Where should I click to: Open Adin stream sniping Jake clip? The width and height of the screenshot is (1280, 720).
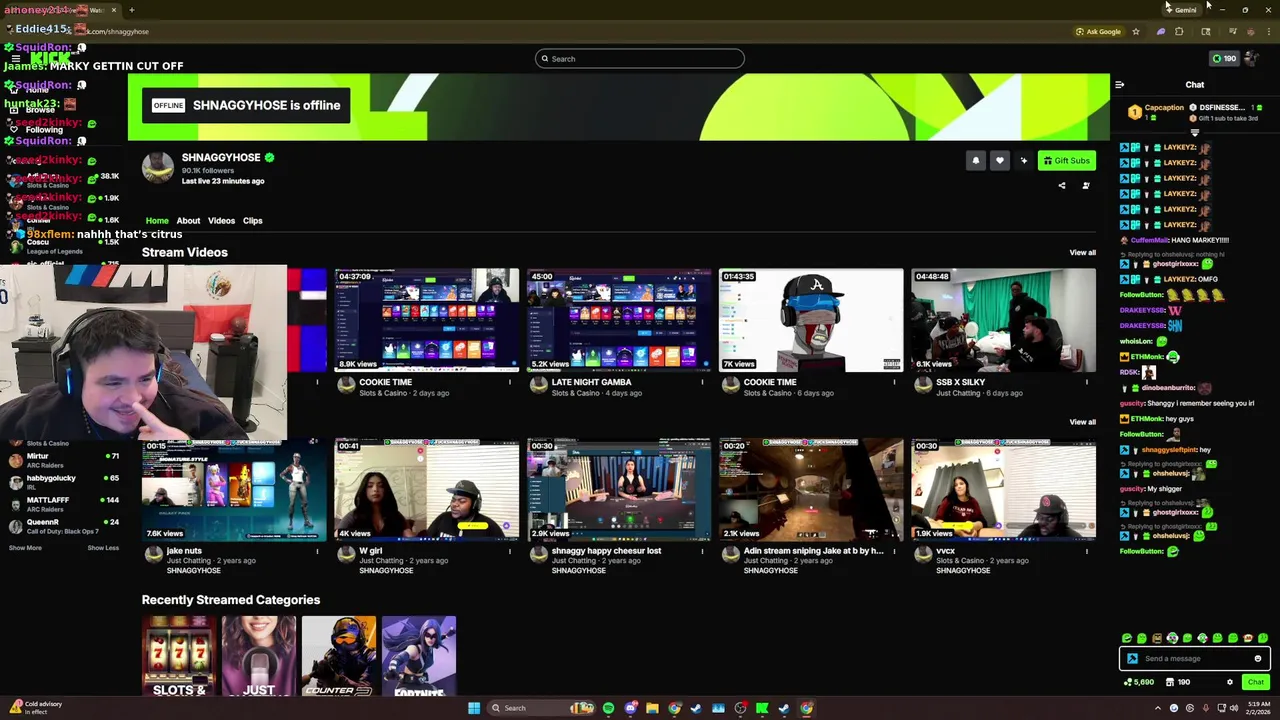[811, 489]
